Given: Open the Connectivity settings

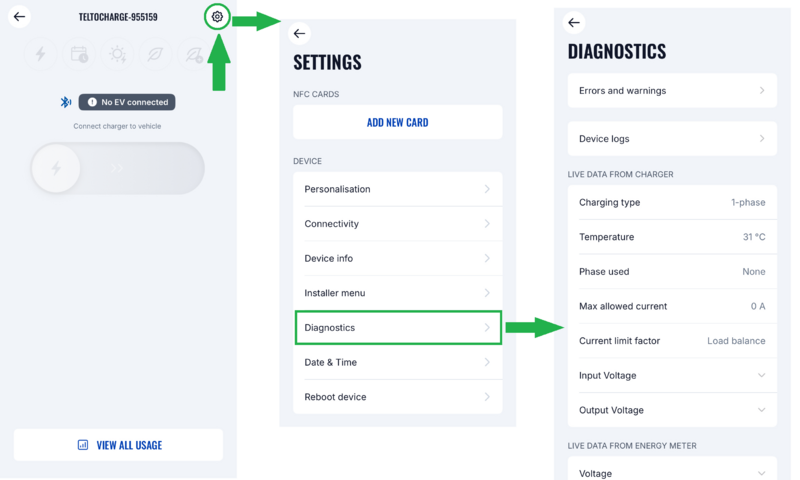Looking at the screenshot, I should click(397, 224).
